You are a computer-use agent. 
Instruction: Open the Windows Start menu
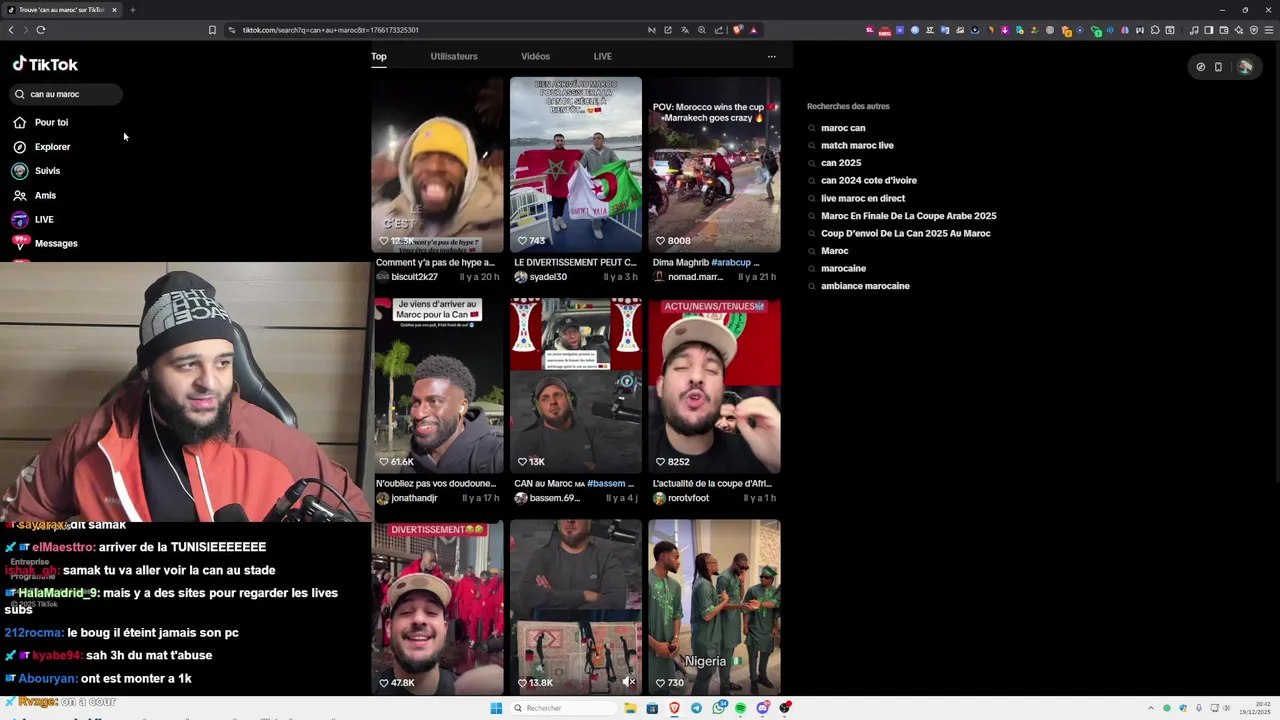click(496, 708)
